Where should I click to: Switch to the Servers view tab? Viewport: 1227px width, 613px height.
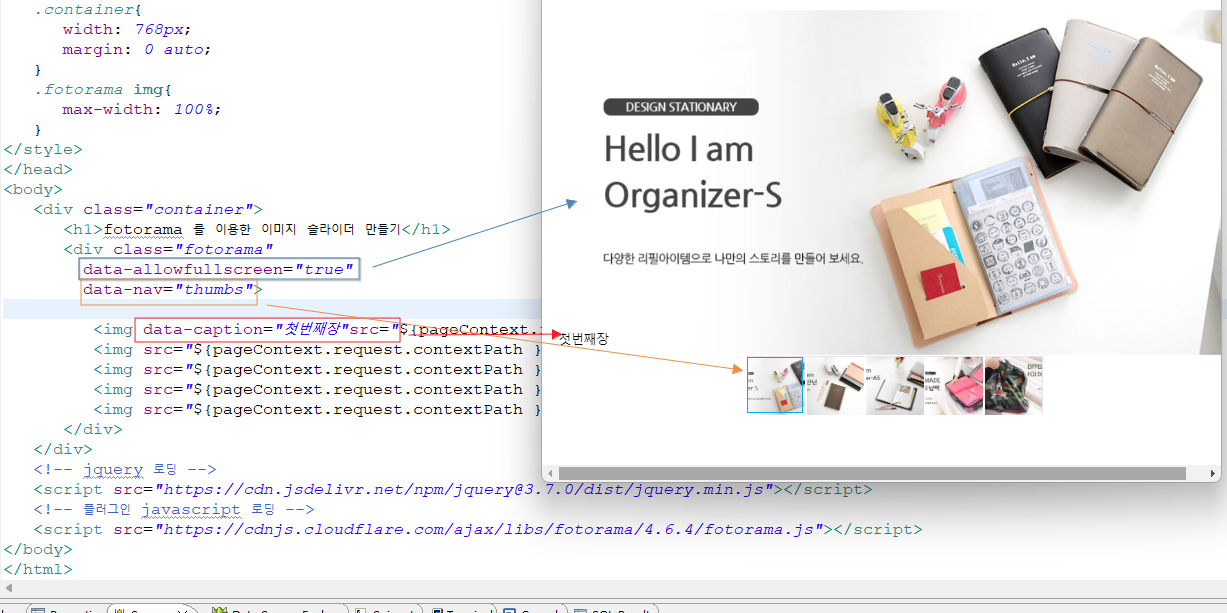coord(153,610)
